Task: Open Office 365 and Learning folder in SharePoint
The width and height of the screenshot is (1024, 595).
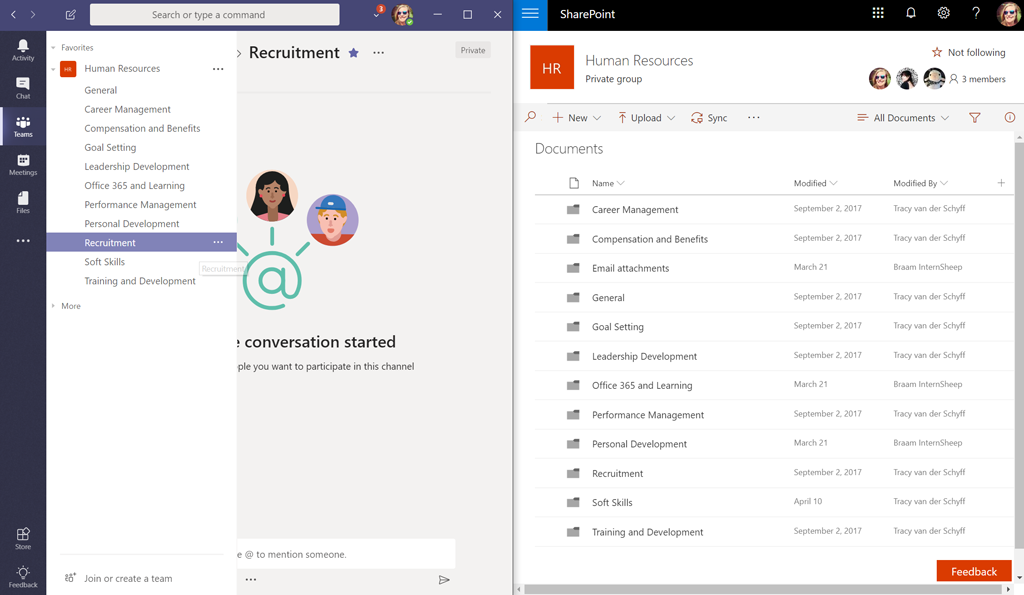Action: click(x=642, y=385)
